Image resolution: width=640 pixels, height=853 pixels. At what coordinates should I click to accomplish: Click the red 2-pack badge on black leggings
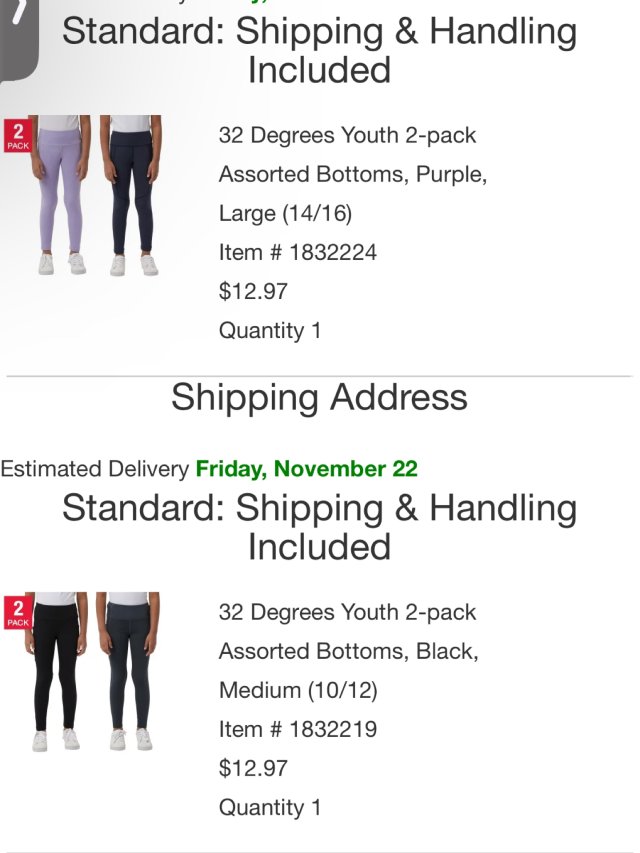coord(18,612)
